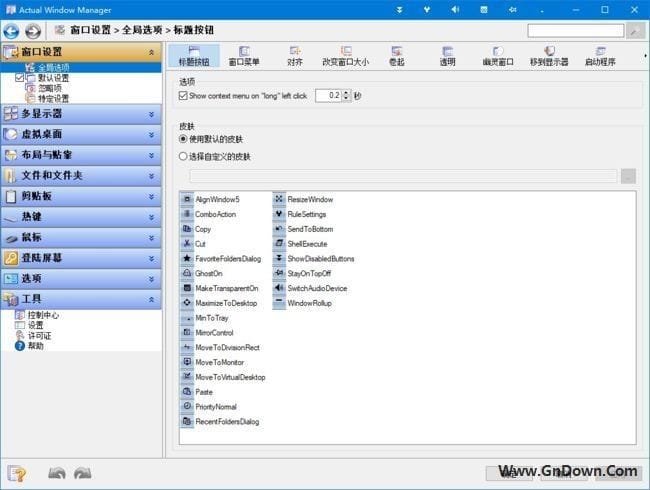650x490 pixels.
Task: Open the 透明 tab
Action: click(x=447, y=56)
